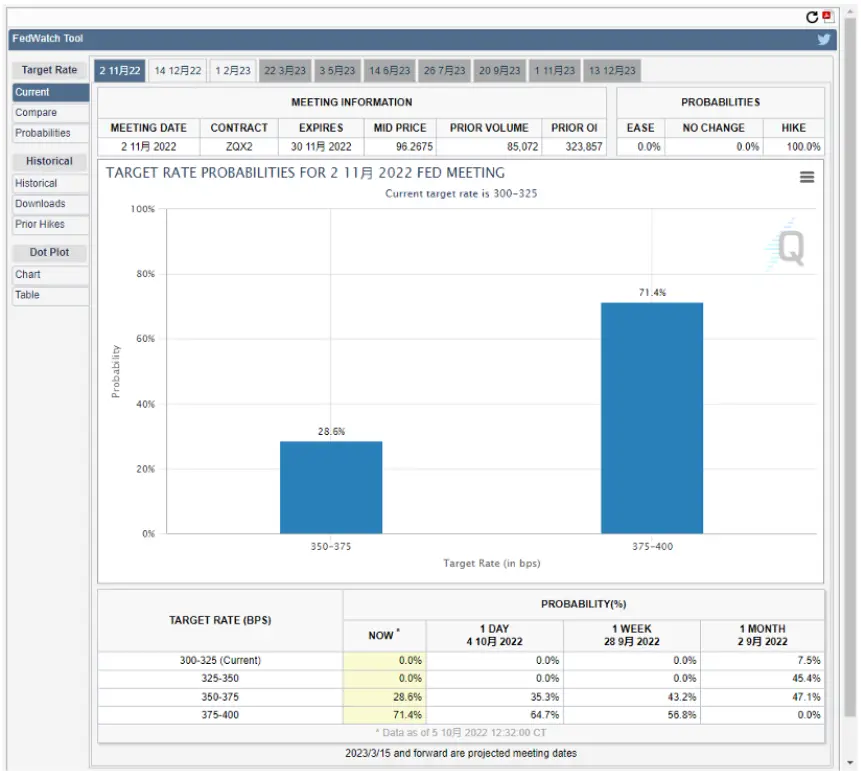Switch to the 14 12月22 meeting tab
The height and width of the screenshot is (771, 861).
tap(178, 70)
